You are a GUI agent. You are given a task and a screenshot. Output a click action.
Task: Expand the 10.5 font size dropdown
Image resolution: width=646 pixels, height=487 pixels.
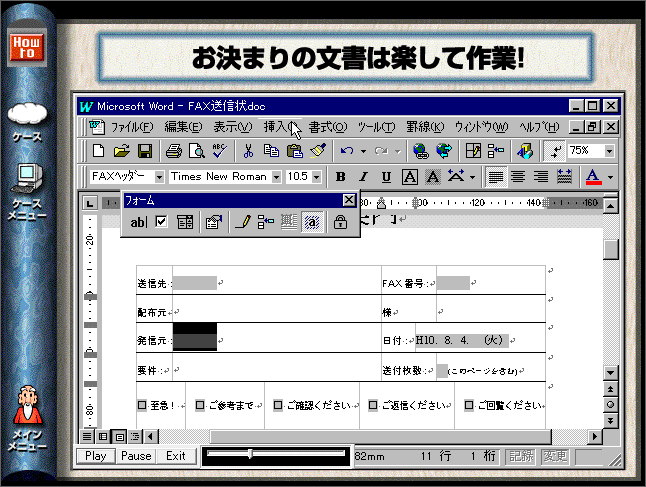click(316, 177)
